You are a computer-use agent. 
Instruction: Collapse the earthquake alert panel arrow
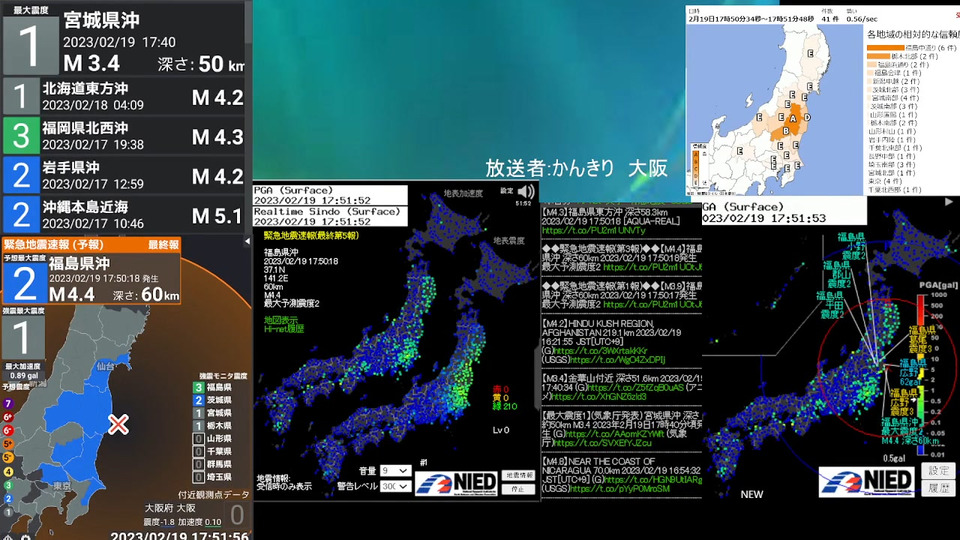pyautogui.click(x=247, y=241)
